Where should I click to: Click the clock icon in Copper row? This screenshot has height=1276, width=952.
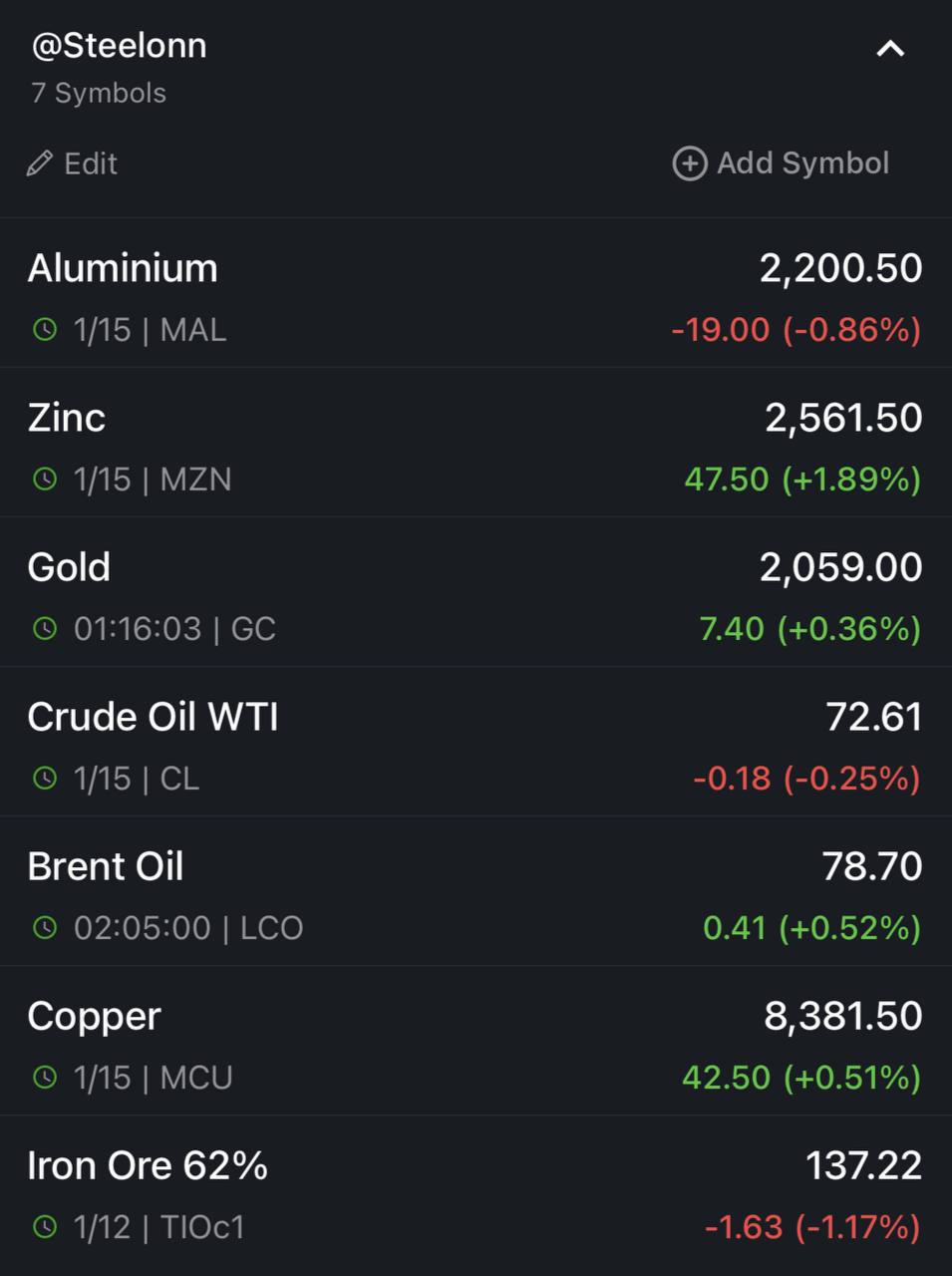[45, 1077]
